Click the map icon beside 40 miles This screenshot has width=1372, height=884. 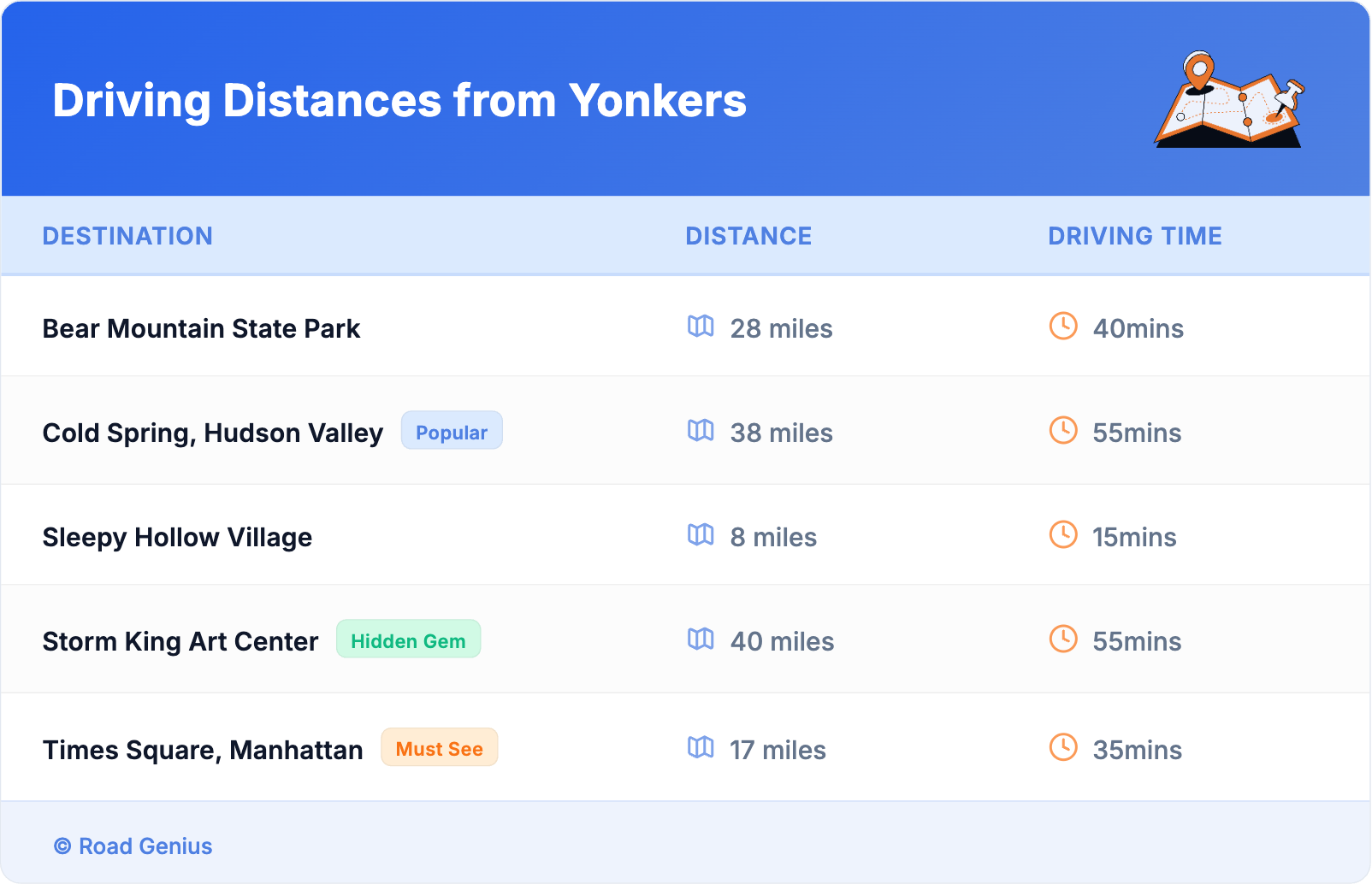pyautogui.click(x=701, y=639)
